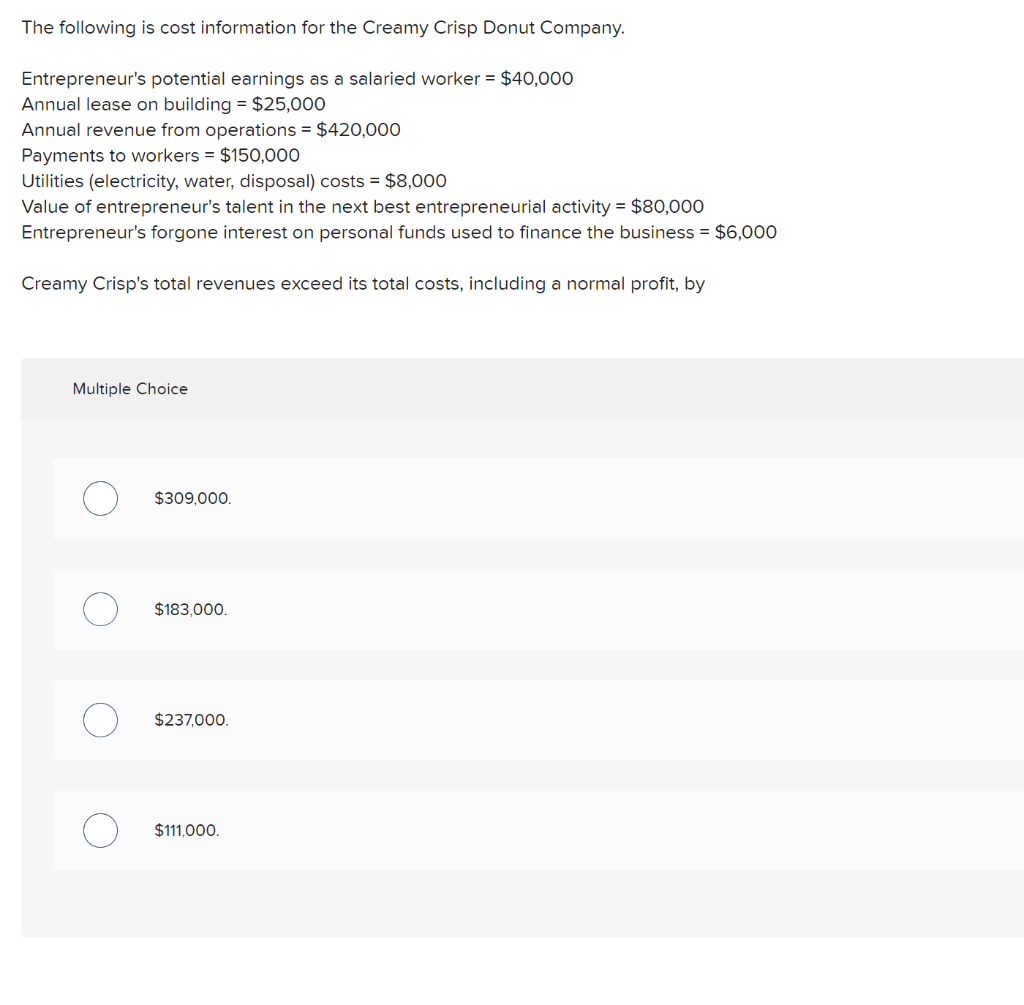Click the $237,000 answer text label

[x=192, y=720]
